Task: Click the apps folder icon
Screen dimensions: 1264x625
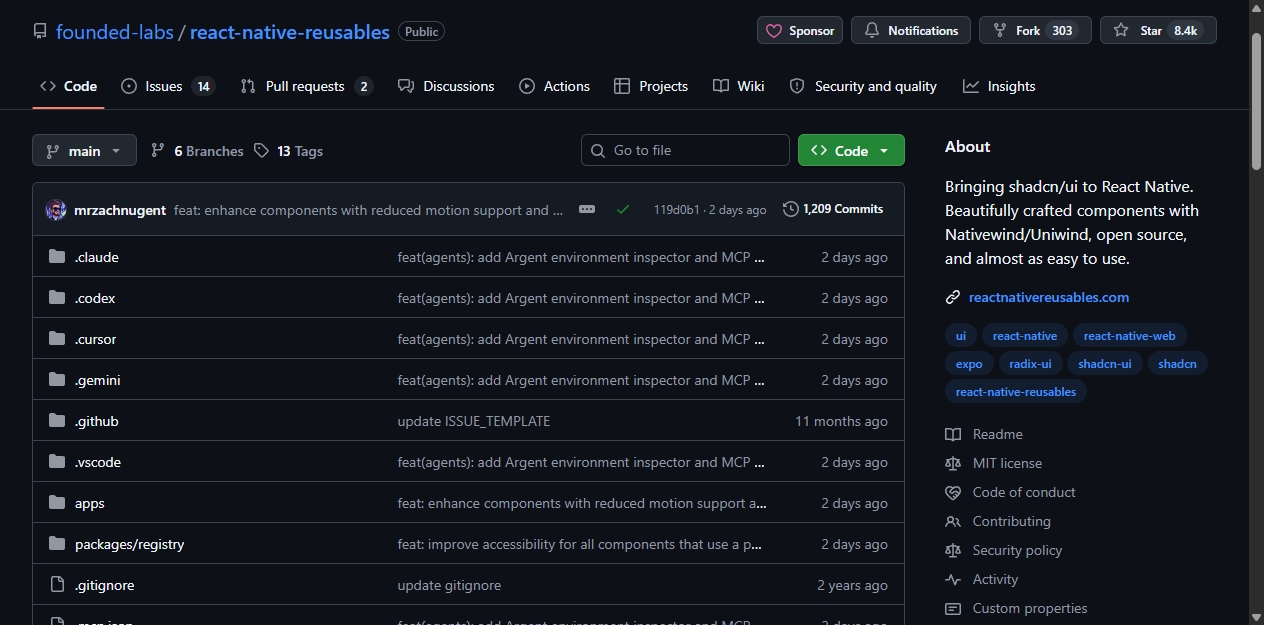Action: coord(57,503)
